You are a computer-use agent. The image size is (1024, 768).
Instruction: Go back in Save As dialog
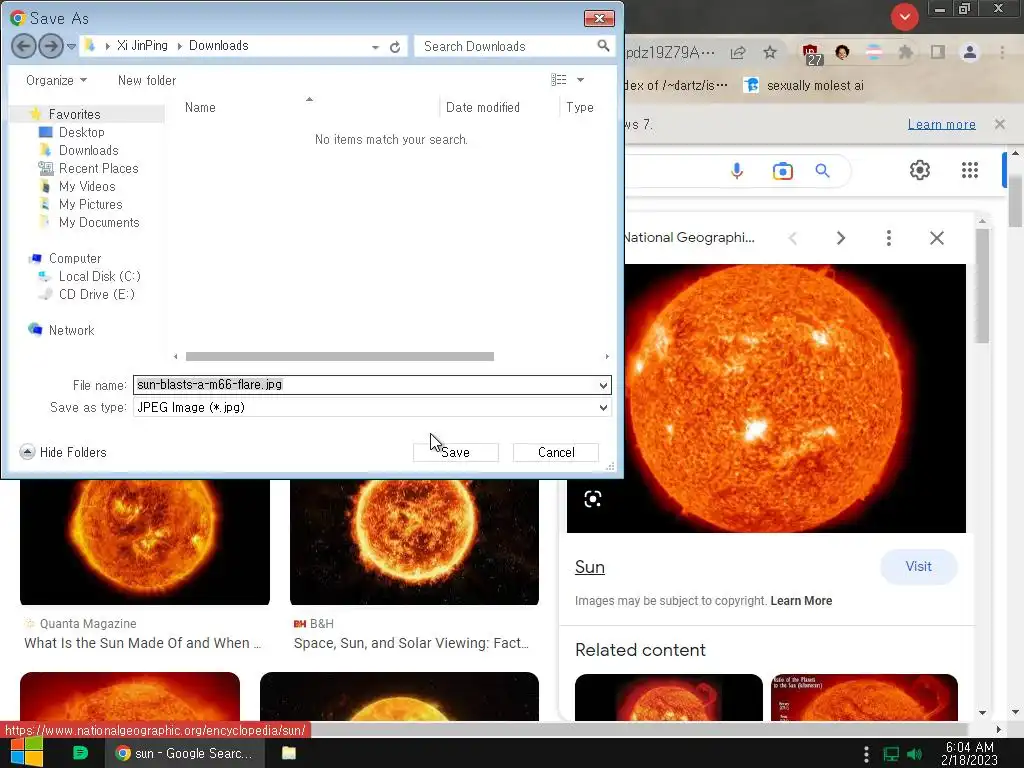(x=24, y=46)
